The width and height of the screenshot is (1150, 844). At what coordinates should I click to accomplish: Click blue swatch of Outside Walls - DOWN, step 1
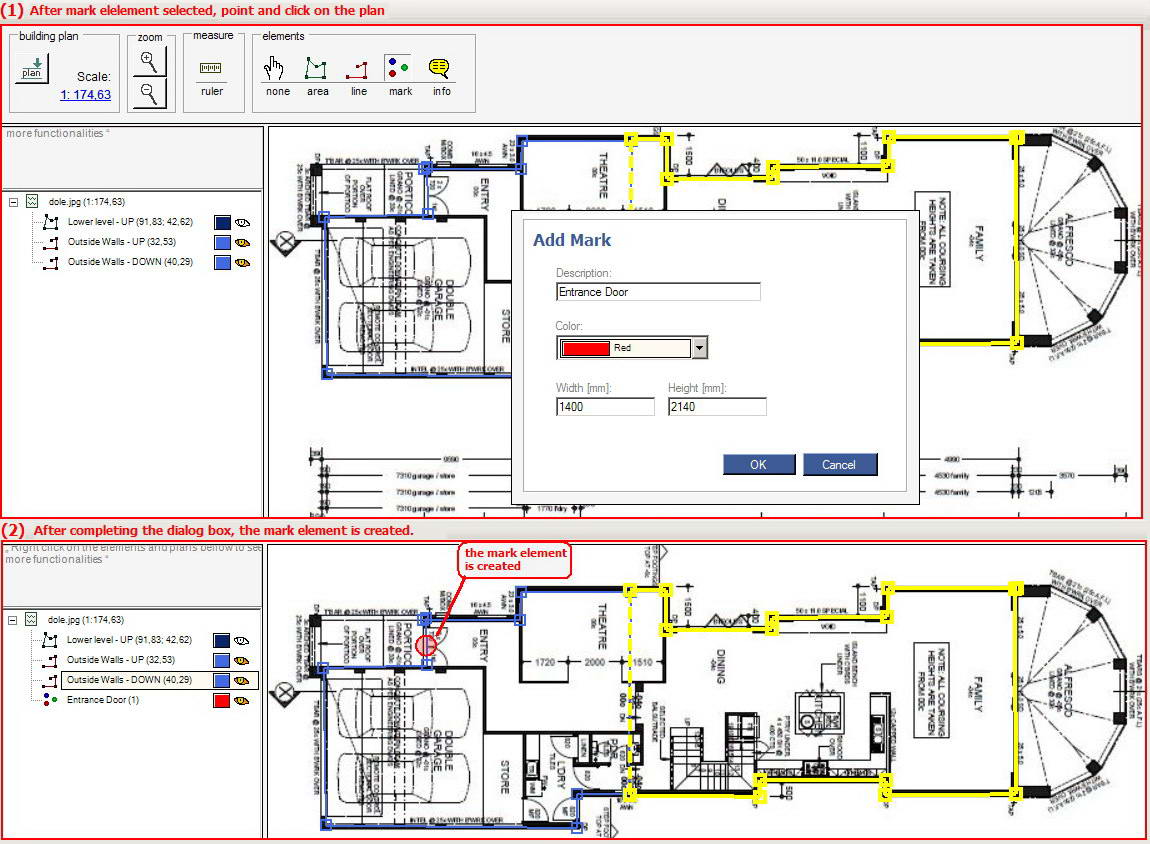coord(222,263)
